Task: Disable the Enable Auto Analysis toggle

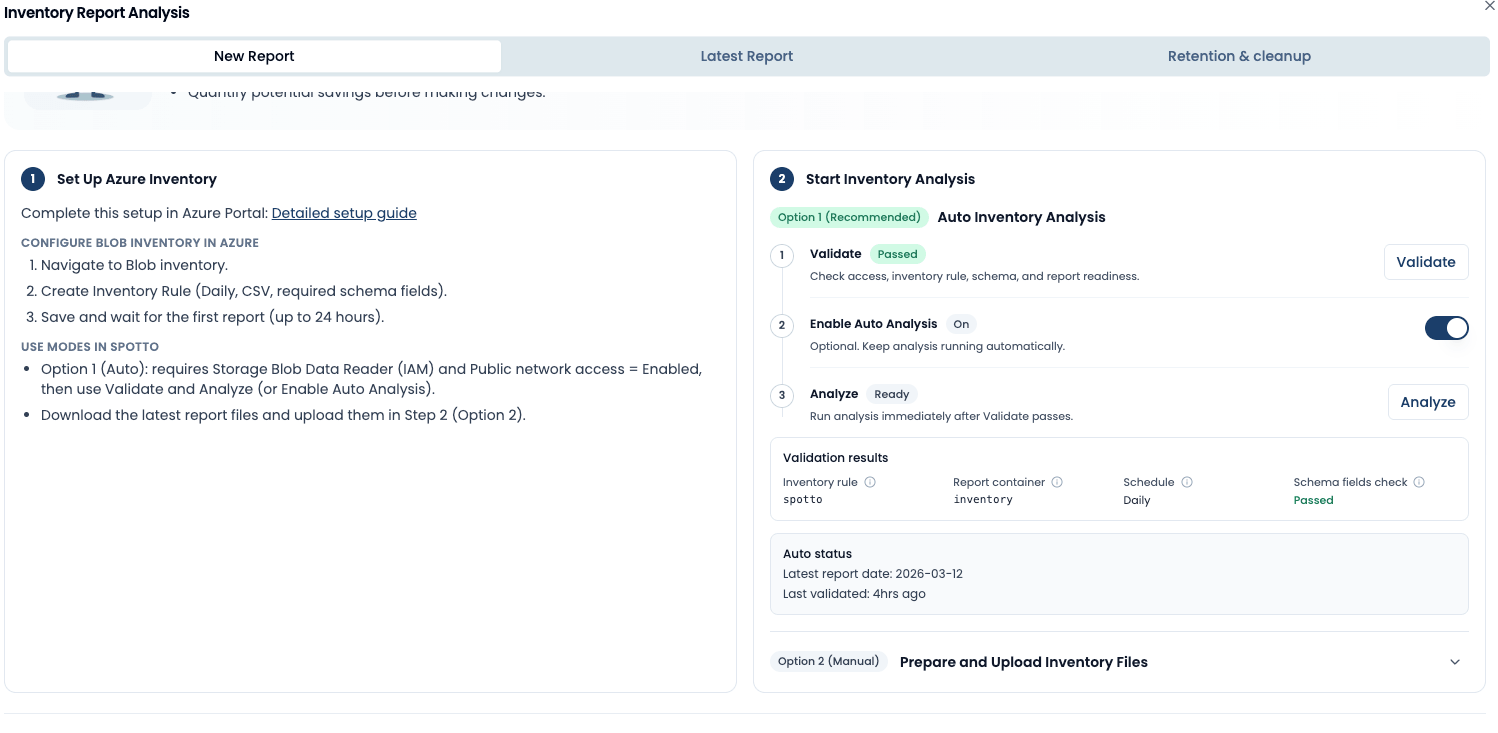Action: pyautogui.click(x=1447, y=327)
